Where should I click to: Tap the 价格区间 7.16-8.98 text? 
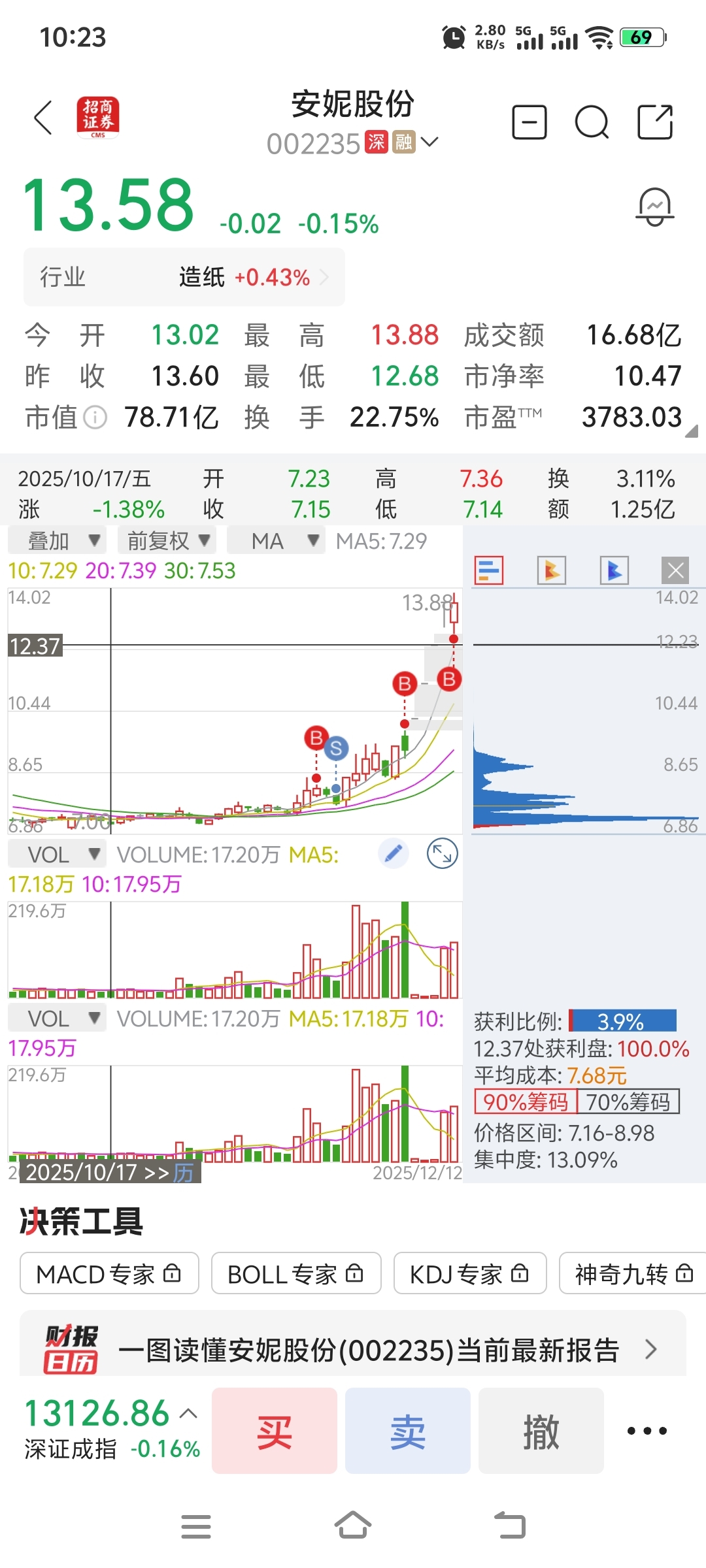(564, 1133)
